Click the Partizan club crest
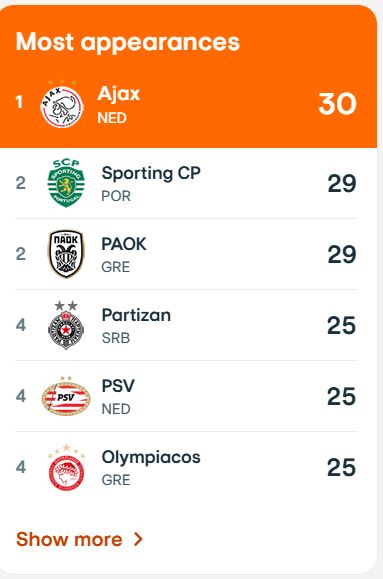 pos(66,325)
